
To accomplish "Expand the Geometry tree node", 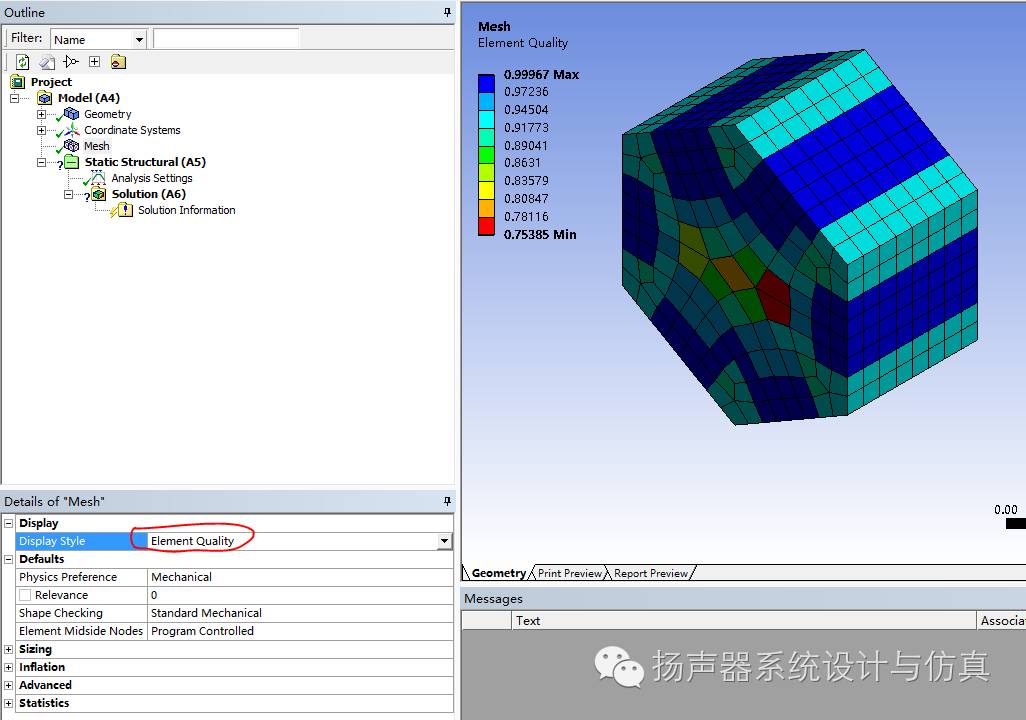I will (x=41, y=114).
